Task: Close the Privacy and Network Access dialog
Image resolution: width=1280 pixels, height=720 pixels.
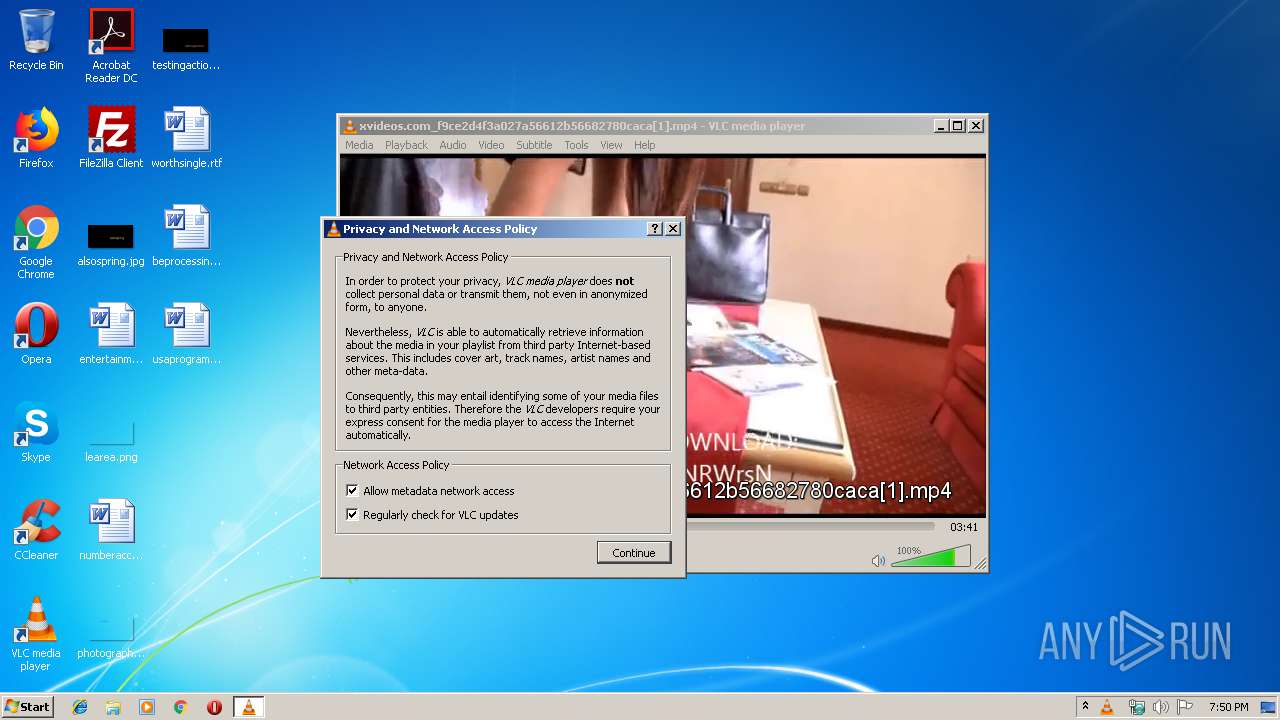Action: tap(673, 229)
